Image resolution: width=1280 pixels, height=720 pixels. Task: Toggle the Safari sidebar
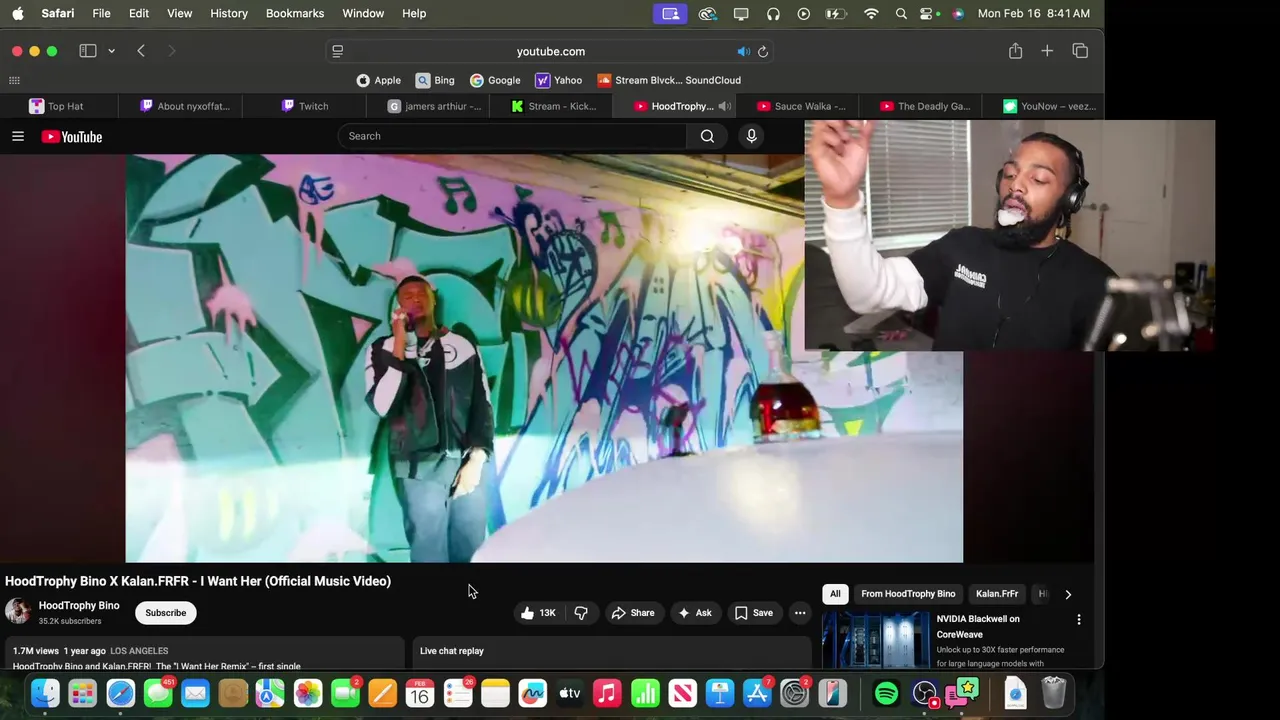point(88,51)
